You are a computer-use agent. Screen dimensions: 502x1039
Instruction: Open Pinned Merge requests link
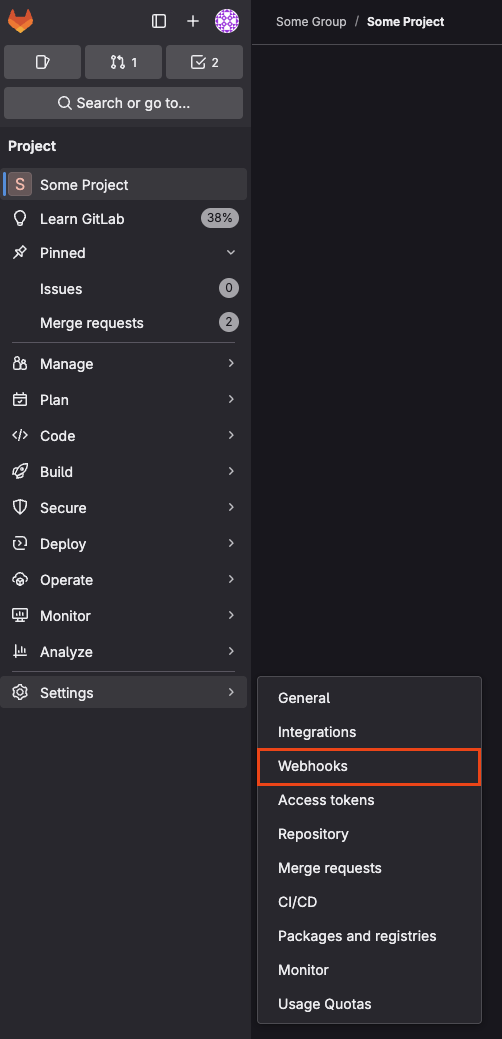(125, 323)
